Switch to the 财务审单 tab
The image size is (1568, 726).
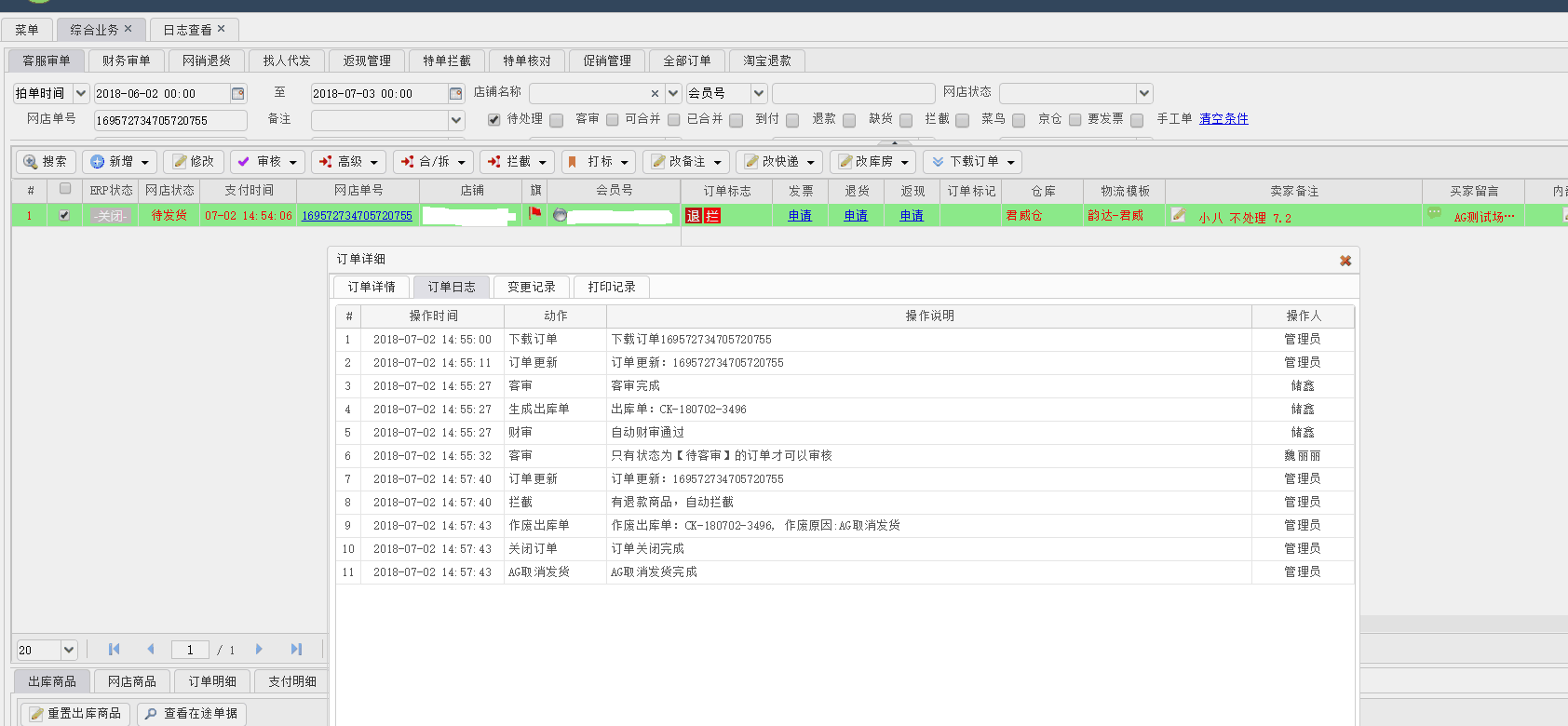click(x=126, y=60)
